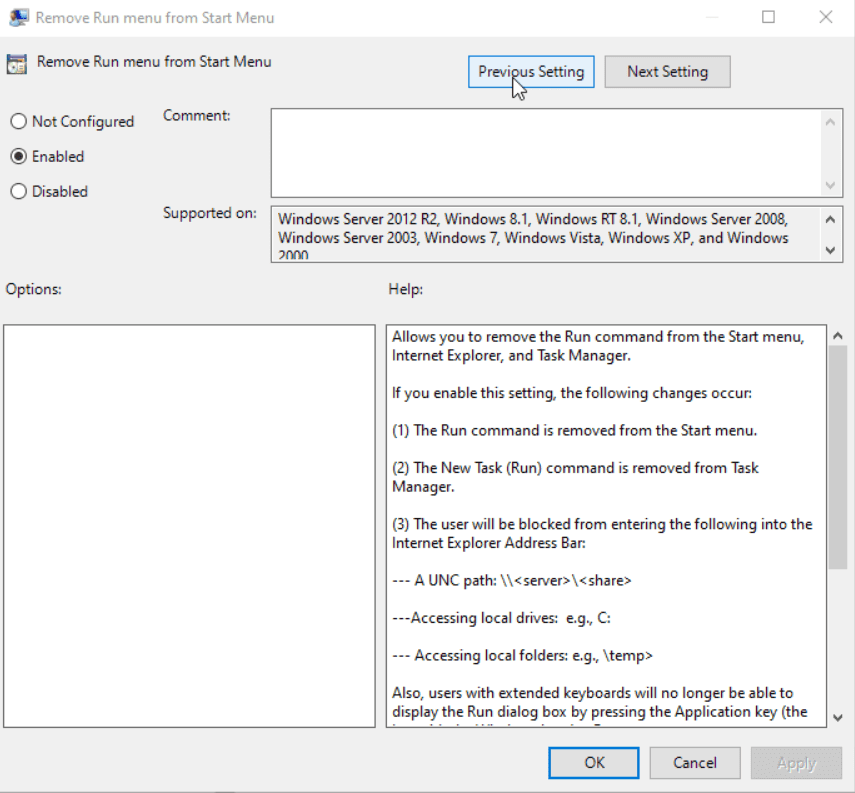
Task: Click help line '(1) The Run command is removed'
Action: coord(575,430)
